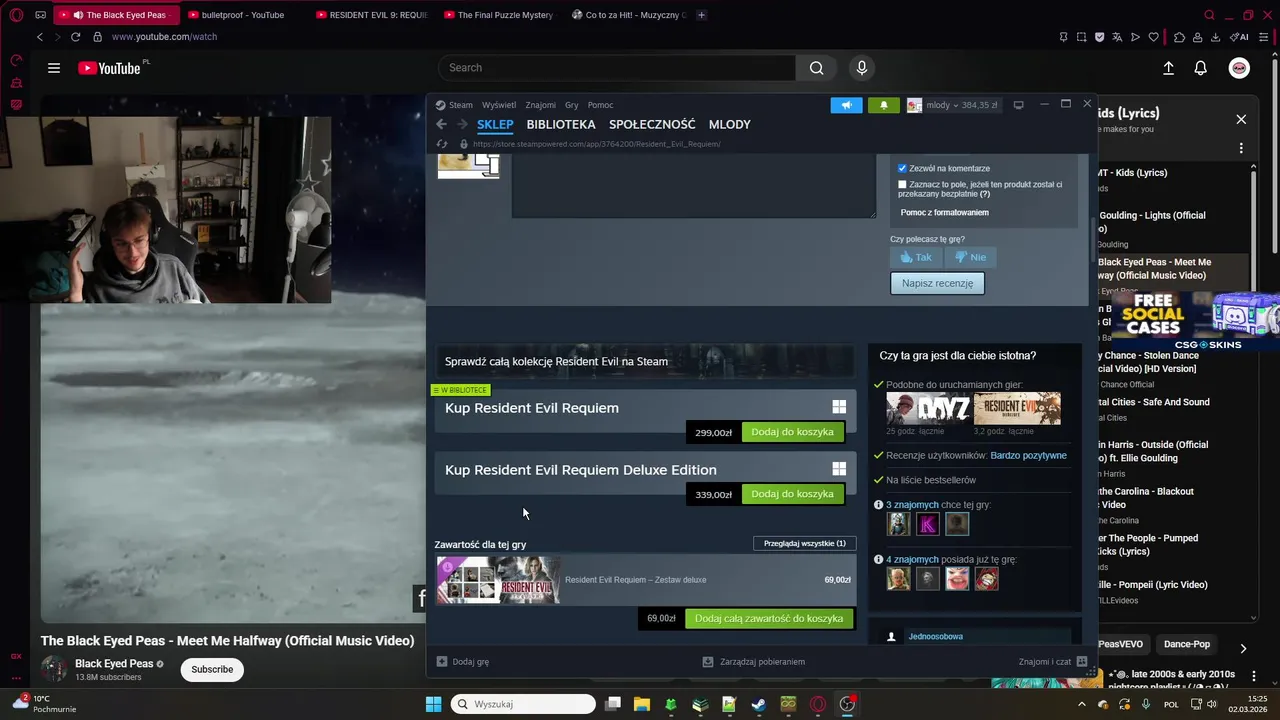The width and height of the screenshot is (1280, 720).
Task: Click Dodaj całą zawartość do koszyka
Action: (768, 618)
